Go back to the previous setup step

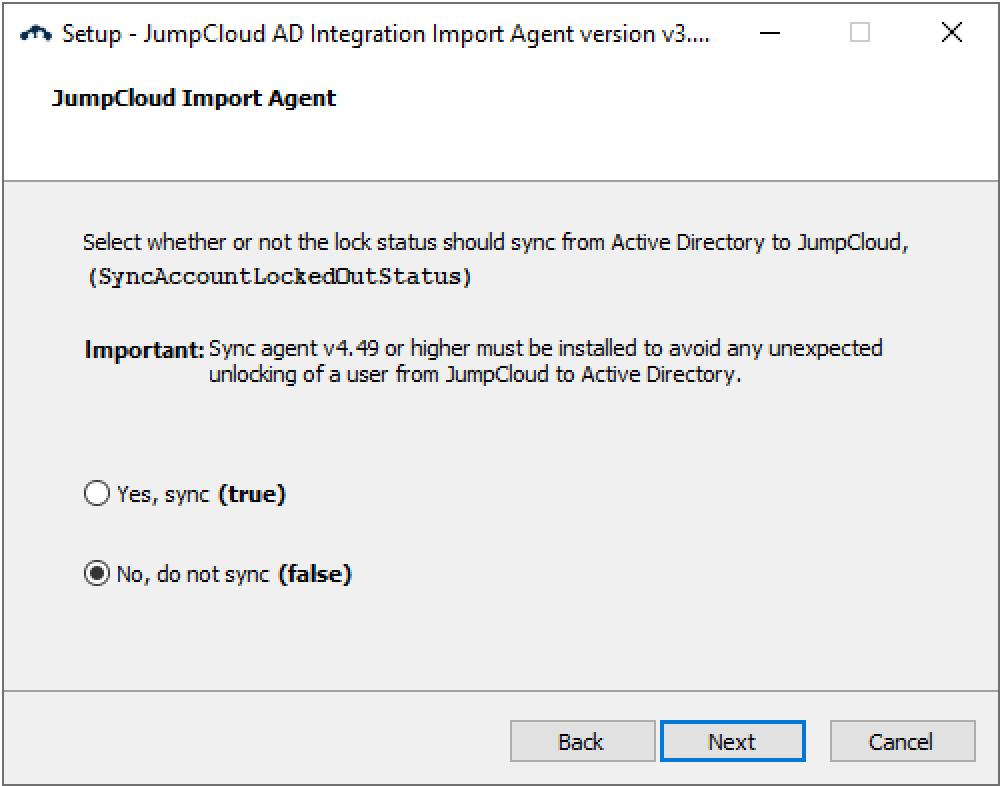(582, 742)
